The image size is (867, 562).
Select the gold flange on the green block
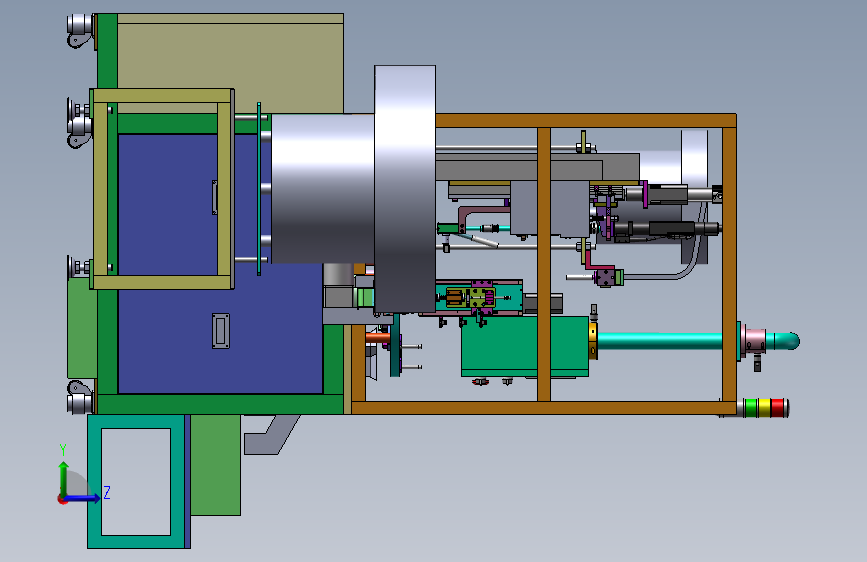[x=593, y=341]
